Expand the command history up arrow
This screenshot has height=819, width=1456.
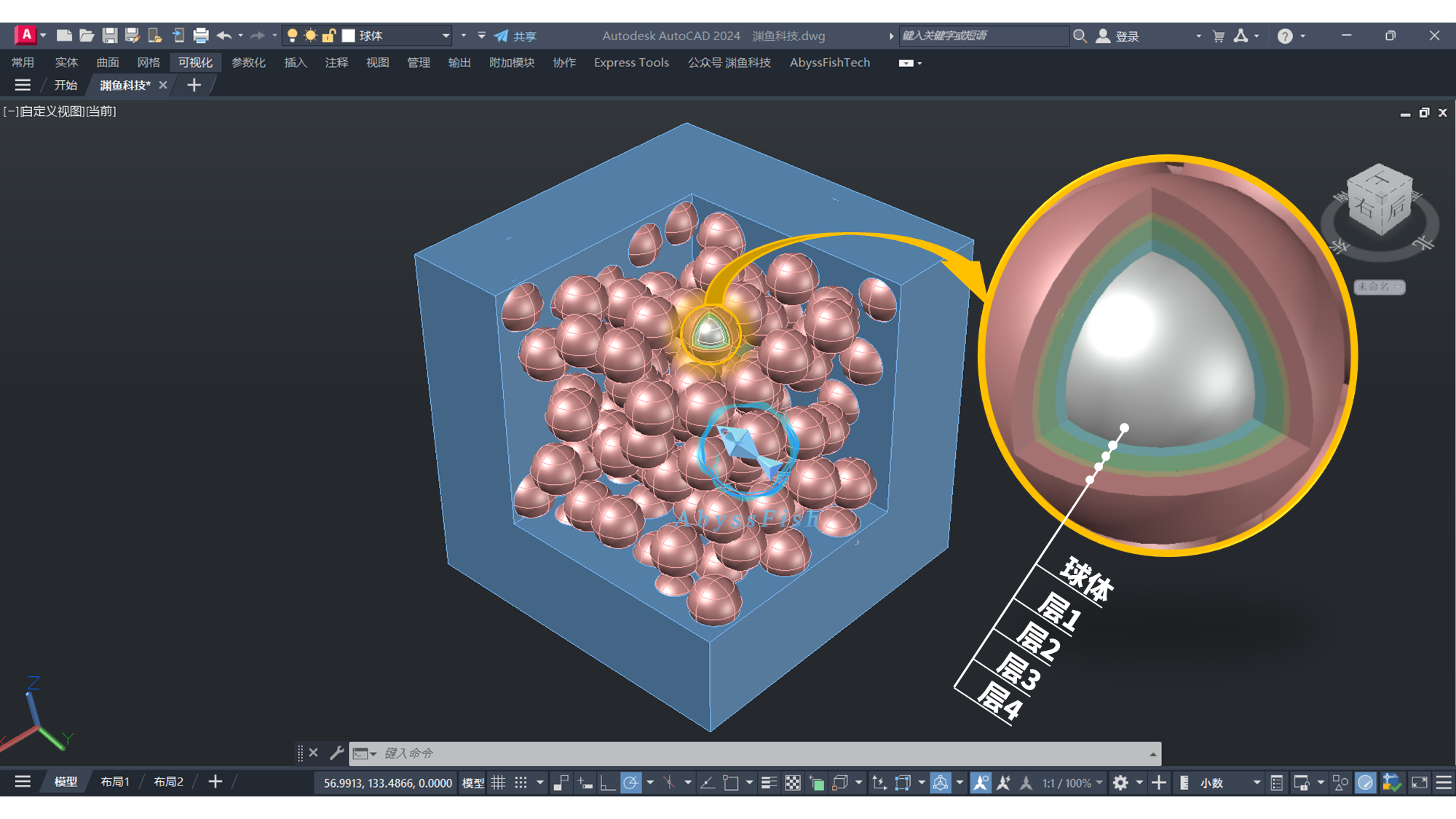1153,753
